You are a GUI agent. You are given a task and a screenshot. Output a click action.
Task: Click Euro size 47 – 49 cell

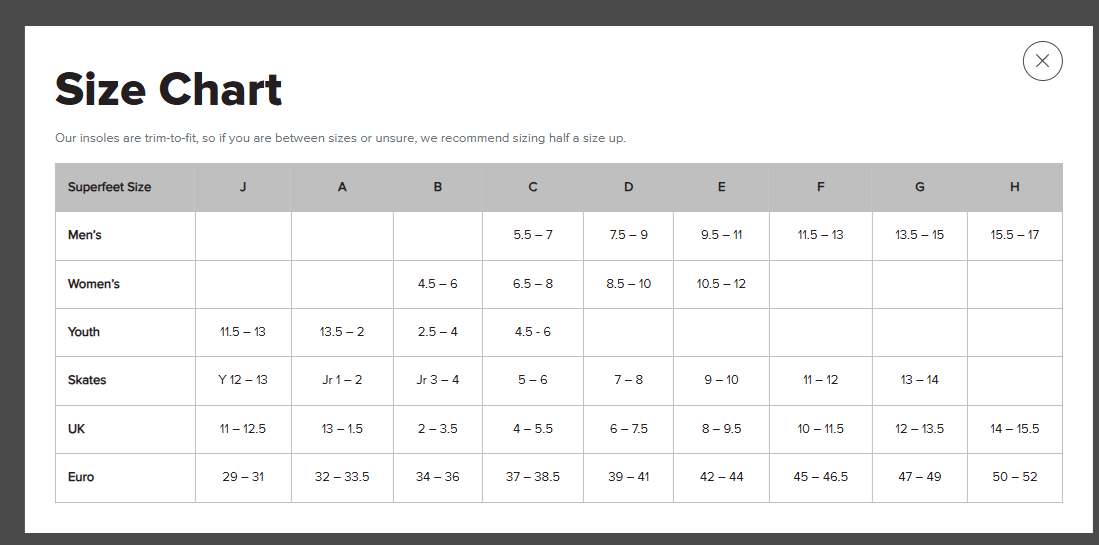[920, 477]
